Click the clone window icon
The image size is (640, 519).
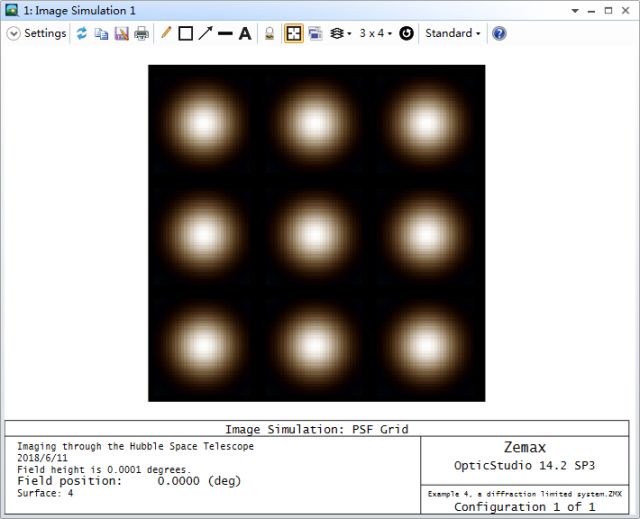click(x=315, y=33)
